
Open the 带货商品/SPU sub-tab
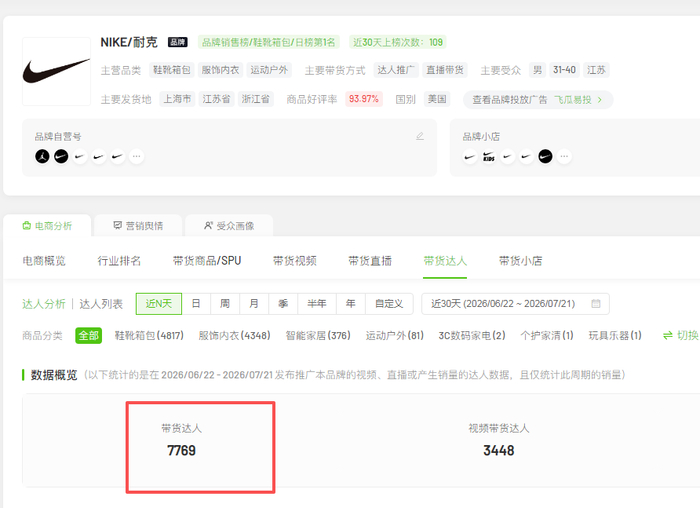[207, 261]
